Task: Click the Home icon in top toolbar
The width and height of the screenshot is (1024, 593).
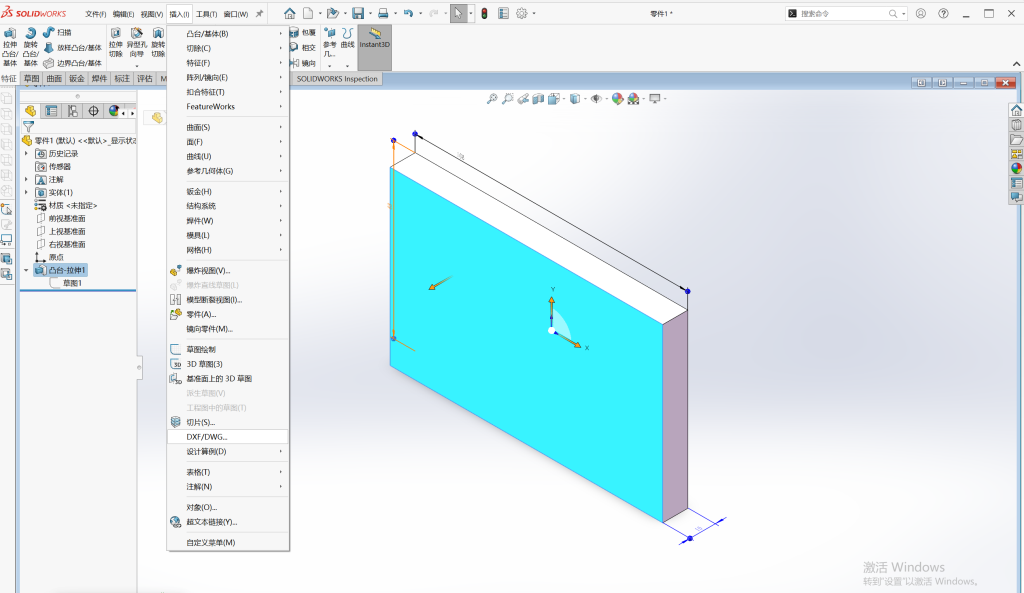Action: (x=289, y=13)
